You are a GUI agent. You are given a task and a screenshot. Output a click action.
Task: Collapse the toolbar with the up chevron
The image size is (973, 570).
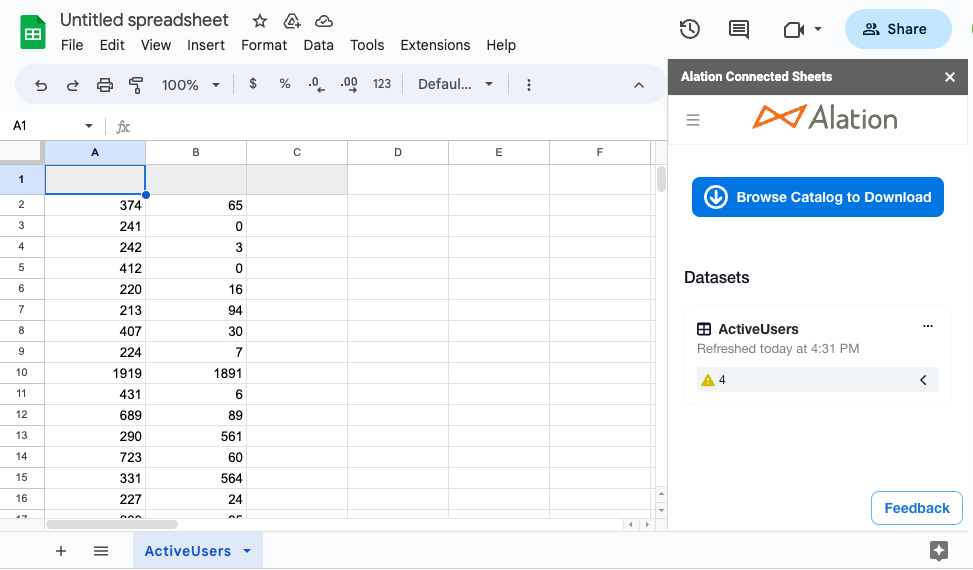639,85
